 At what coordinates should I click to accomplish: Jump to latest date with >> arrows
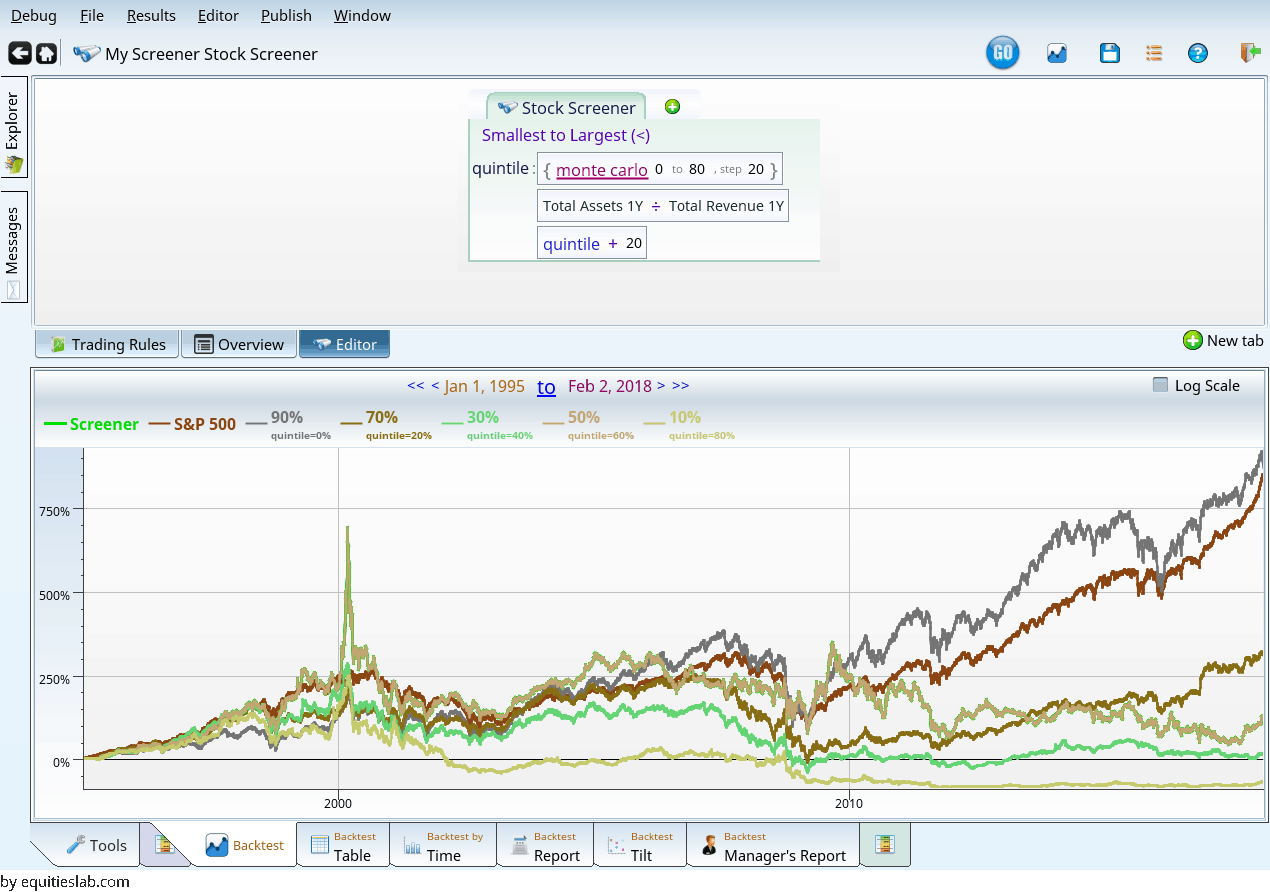coord(680,386)
